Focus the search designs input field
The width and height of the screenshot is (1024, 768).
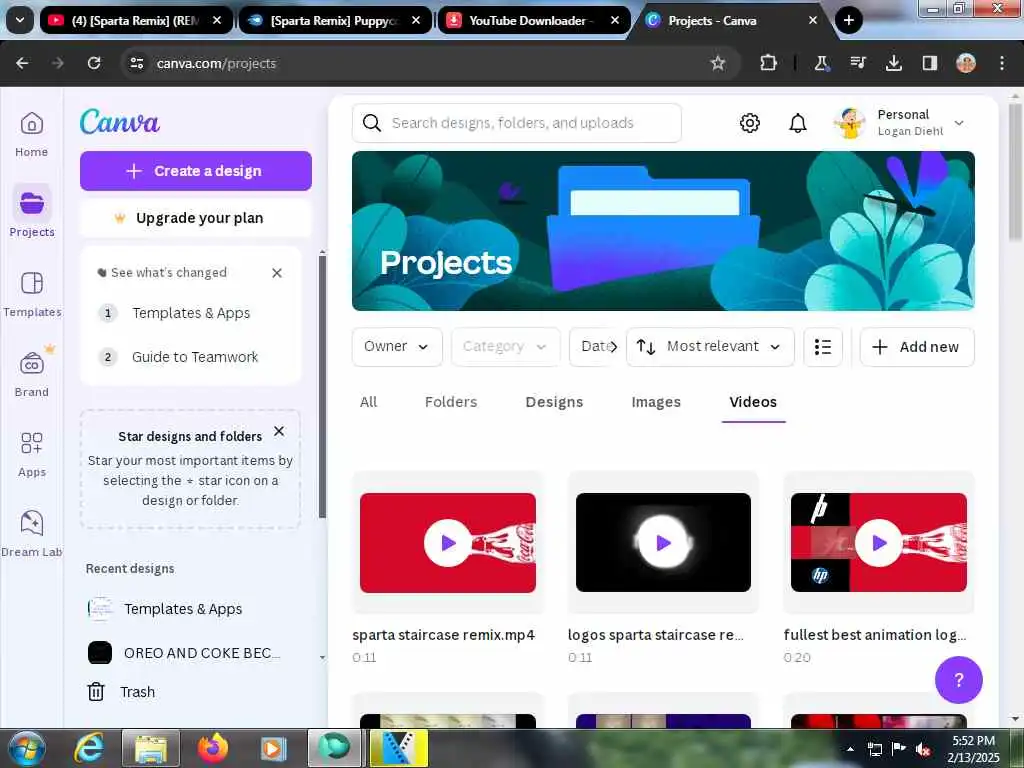(517, 123)
